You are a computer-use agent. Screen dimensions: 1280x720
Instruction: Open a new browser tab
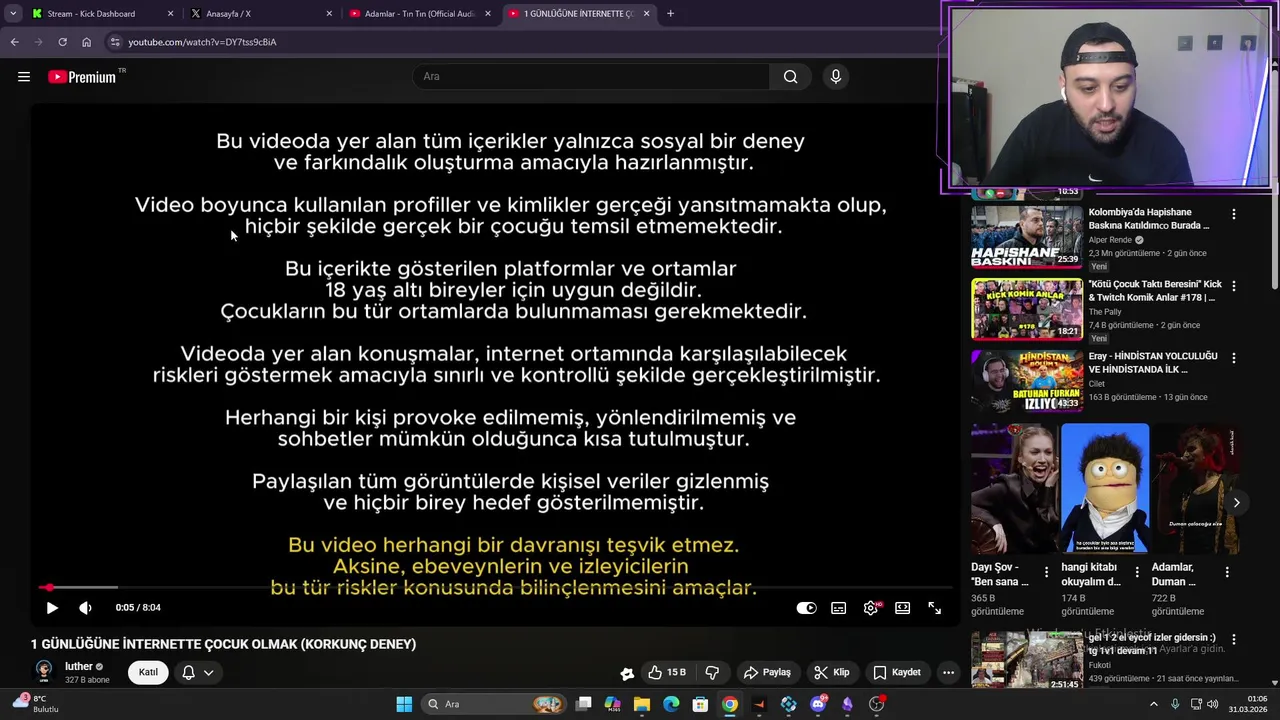click(670, 14)
